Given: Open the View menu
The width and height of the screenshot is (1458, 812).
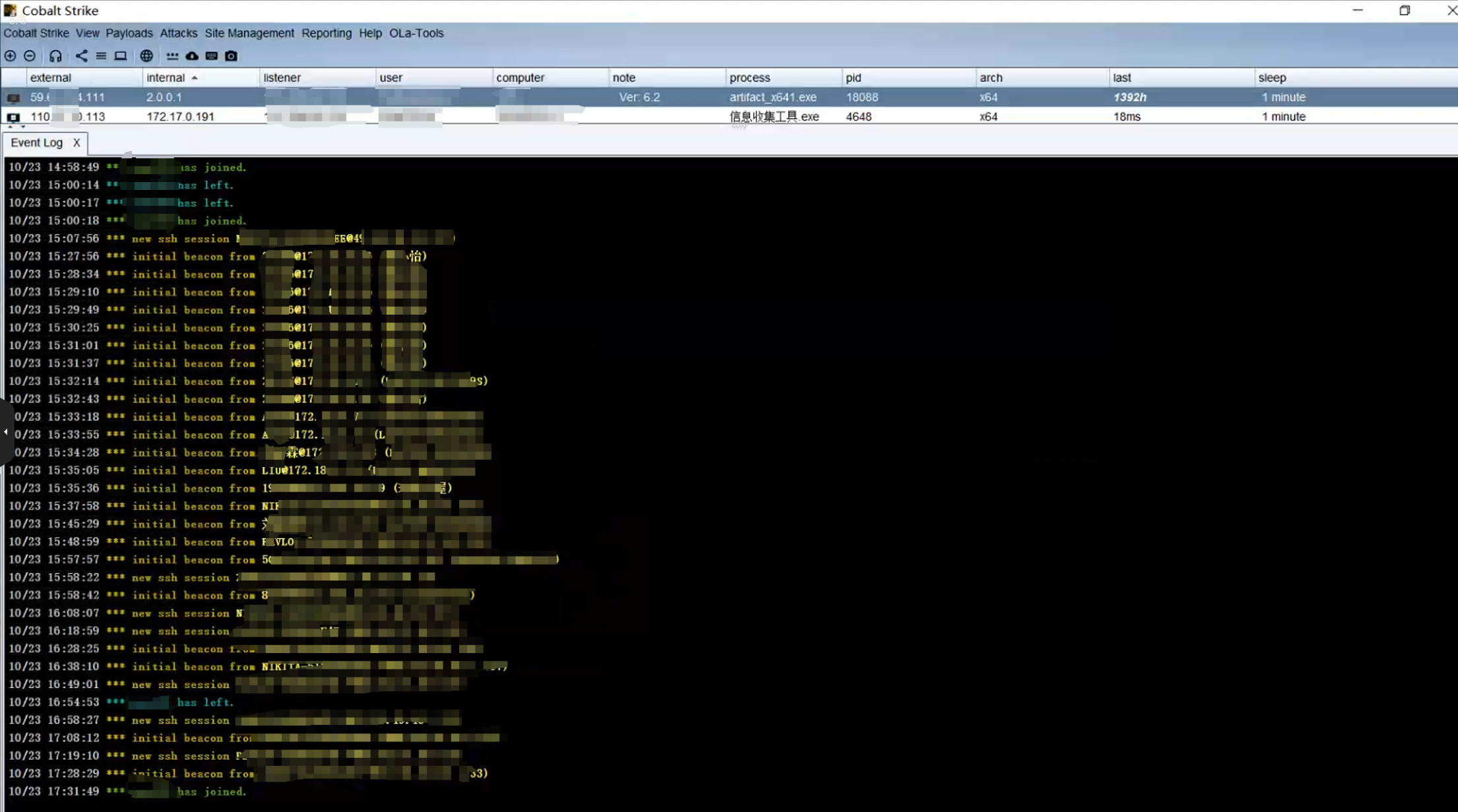Looking at the screenshot, I should (x=87, y=33).
